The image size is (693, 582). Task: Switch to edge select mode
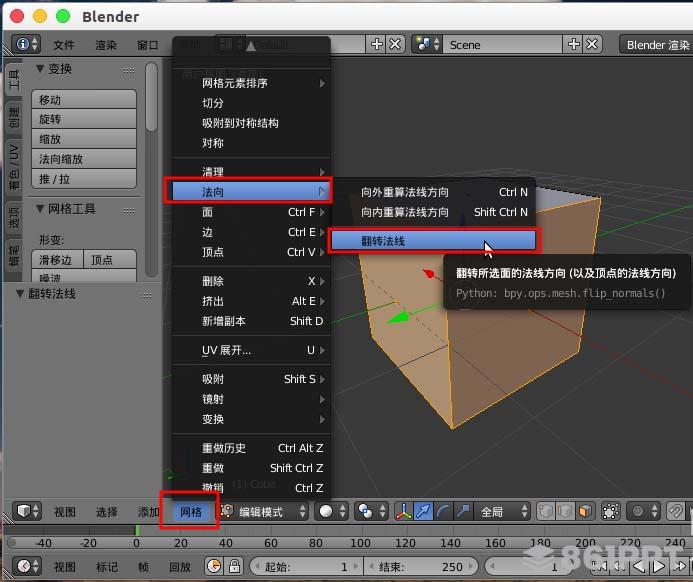(x=565, y=512)
